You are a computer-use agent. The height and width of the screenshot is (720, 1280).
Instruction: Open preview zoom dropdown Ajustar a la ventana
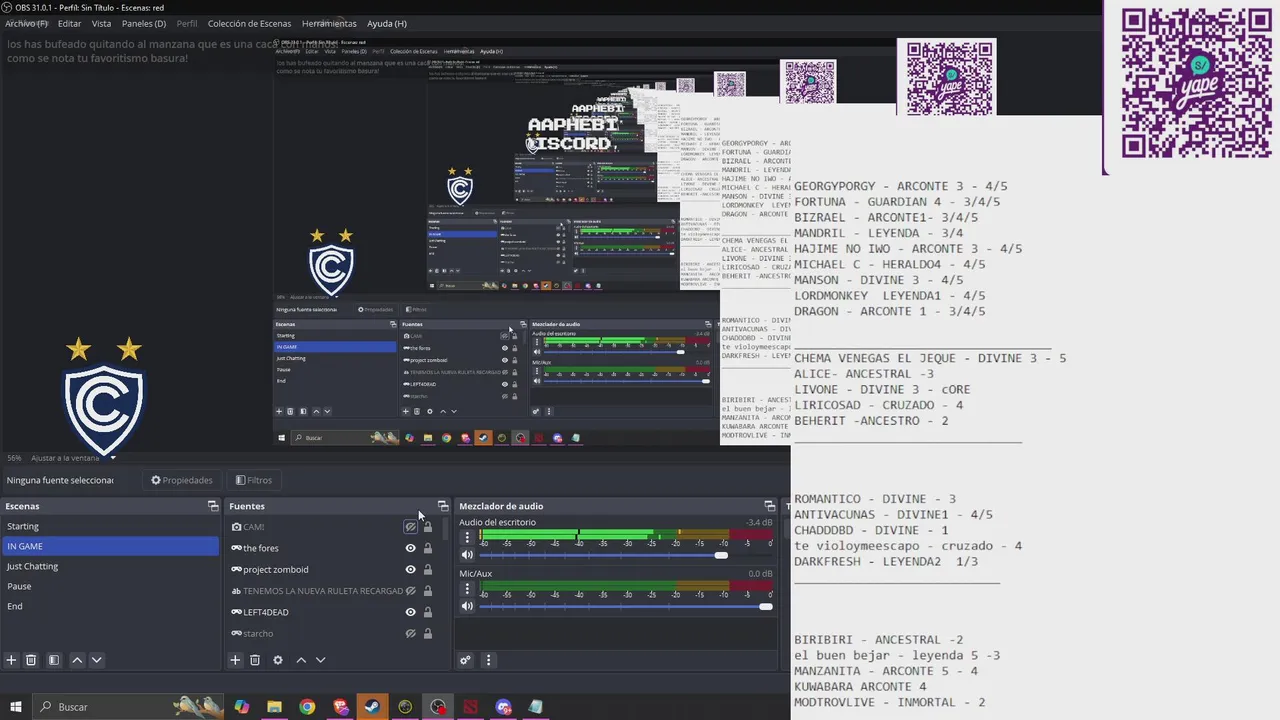74,458
